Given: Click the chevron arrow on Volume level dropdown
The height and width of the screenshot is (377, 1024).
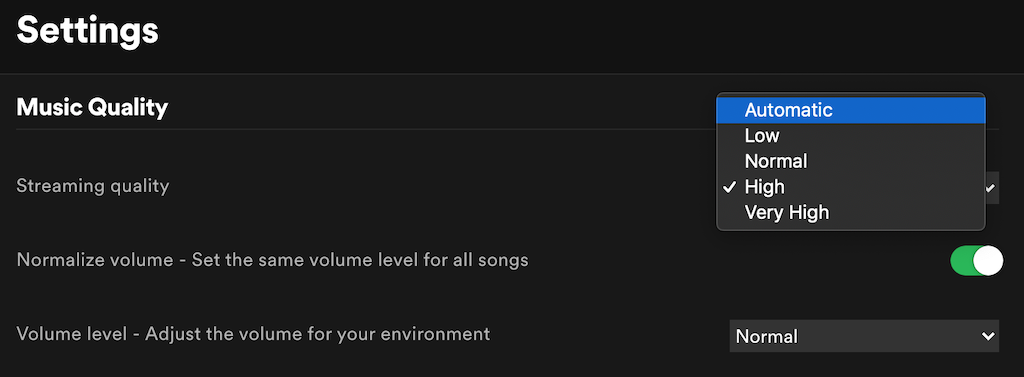Looking at the screenshot, I should click(987, 336).
